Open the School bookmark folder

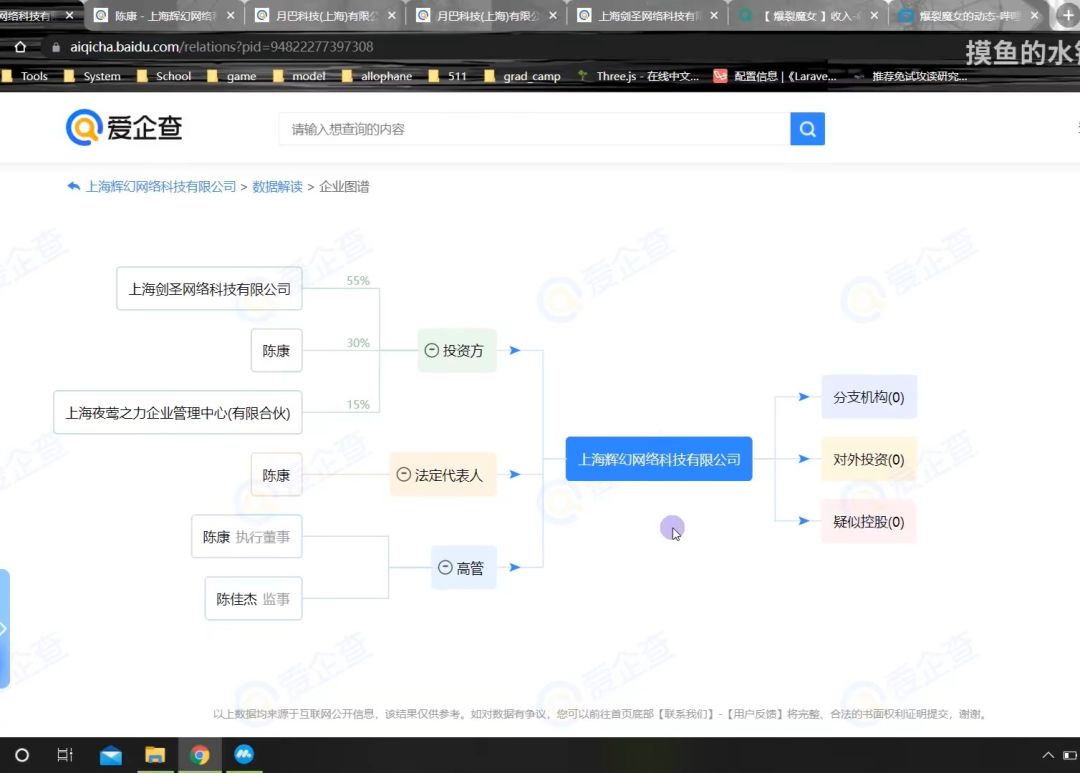164,76
